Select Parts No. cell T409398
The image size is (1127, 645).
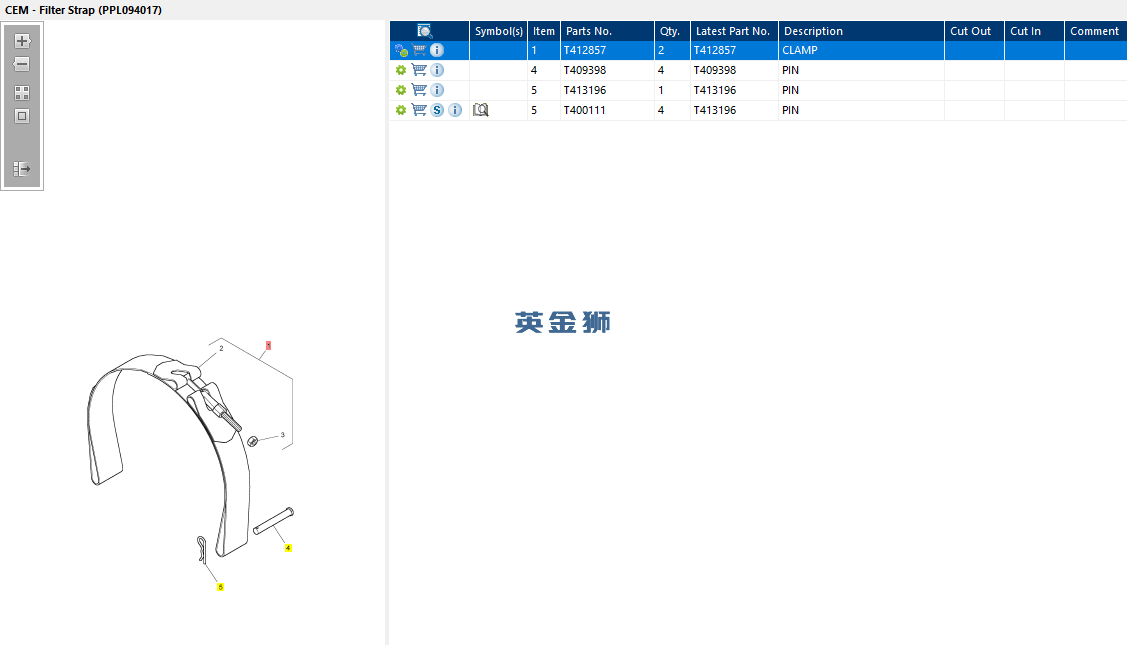click(607, 70)
